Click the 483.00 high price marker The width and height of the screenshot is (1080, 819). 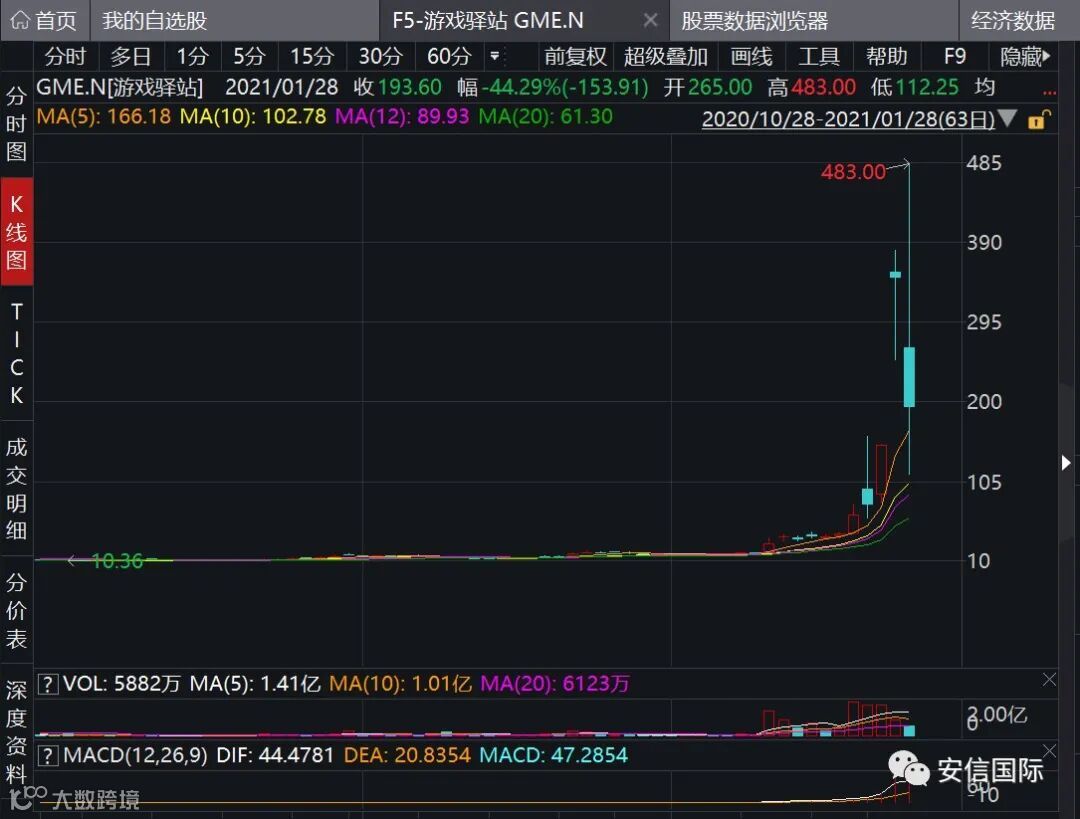[x=853, y=171]
